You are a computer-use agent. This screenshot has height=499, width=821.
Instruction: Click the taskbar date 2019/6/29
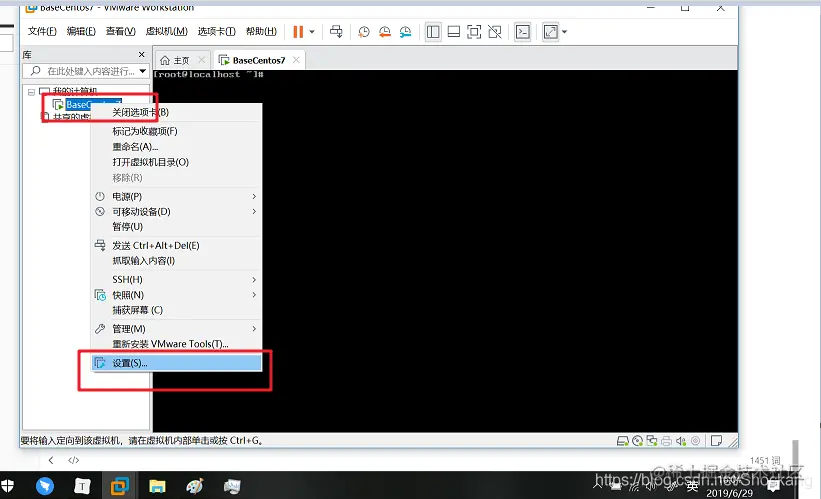coord(729,493)
